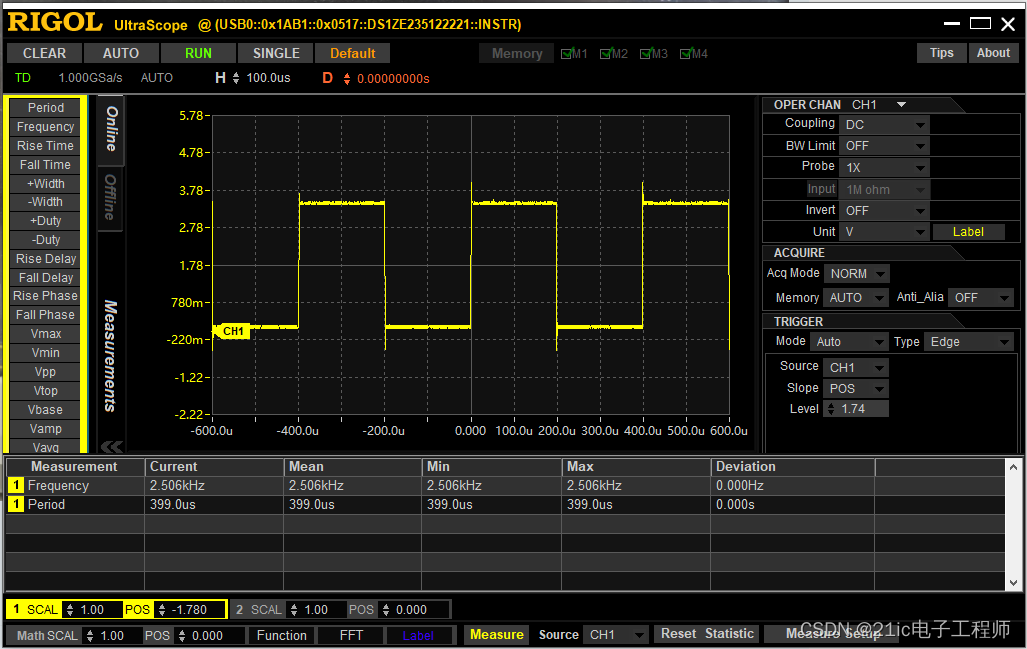Click scroll up arrow in measurement table
1027x649 pixels.
tap(1013, 467)
